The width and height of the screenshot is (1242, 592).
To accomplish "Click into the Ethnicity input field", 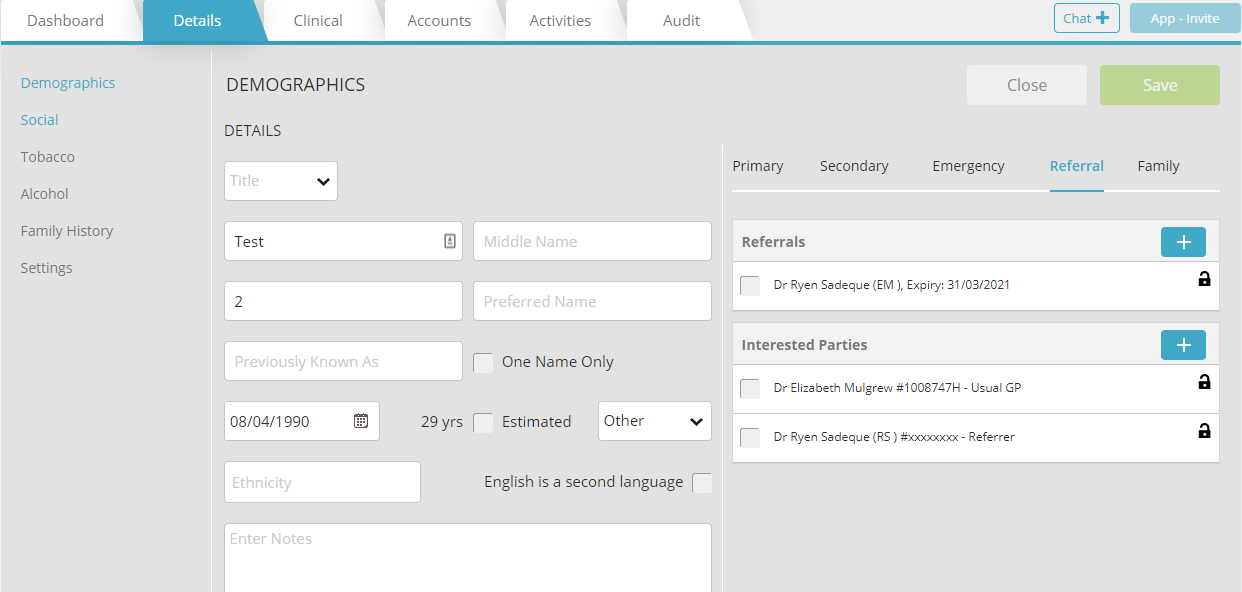I will click(322, 482).
